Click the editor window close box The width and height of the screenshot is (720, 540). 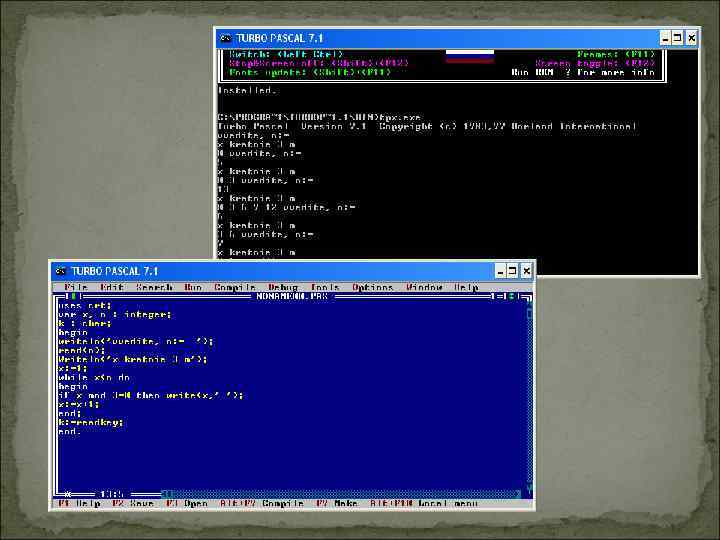click(x=73, y=297)
